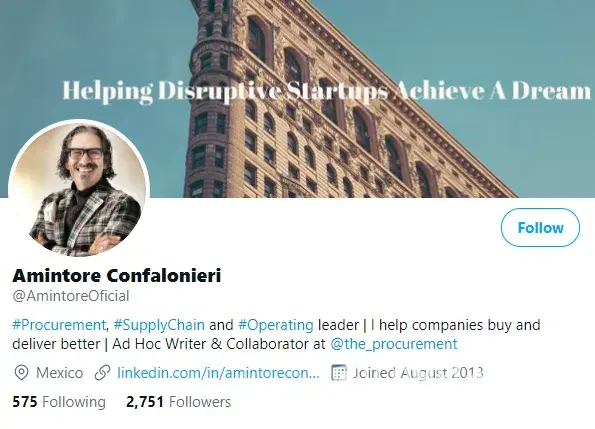
Task: View the 2,751 Followers list
Action: (x=178, y=402)
